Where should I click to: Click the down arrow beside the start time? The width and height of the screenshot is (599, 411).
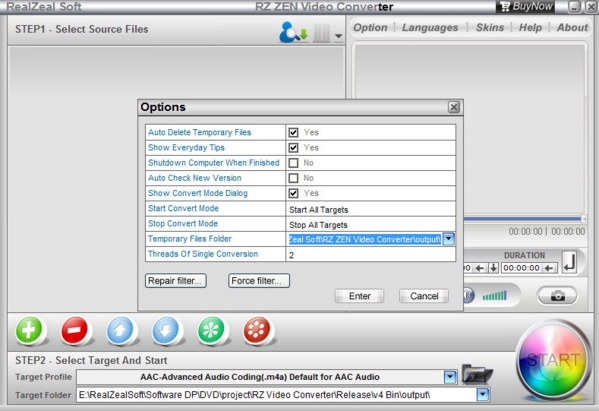tap(494, 268)
